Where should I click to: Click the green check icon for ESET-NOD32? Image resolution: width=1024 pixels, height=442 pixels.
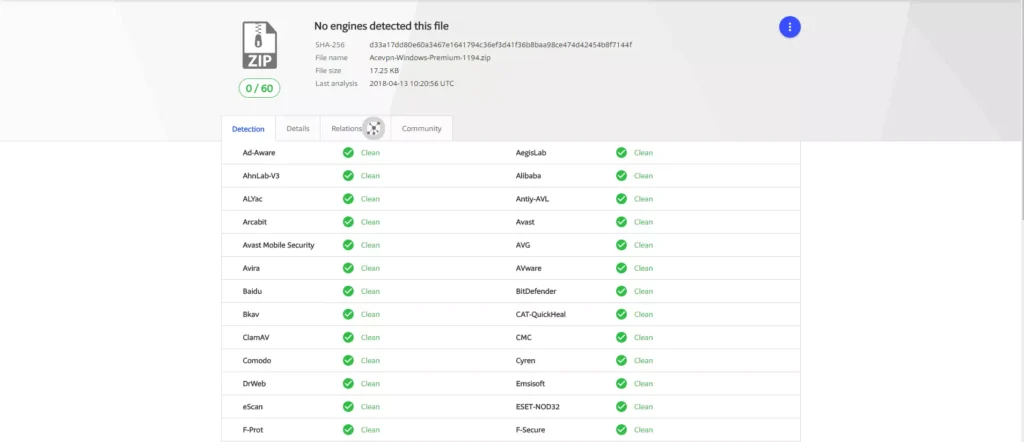[x=621, y=407]
